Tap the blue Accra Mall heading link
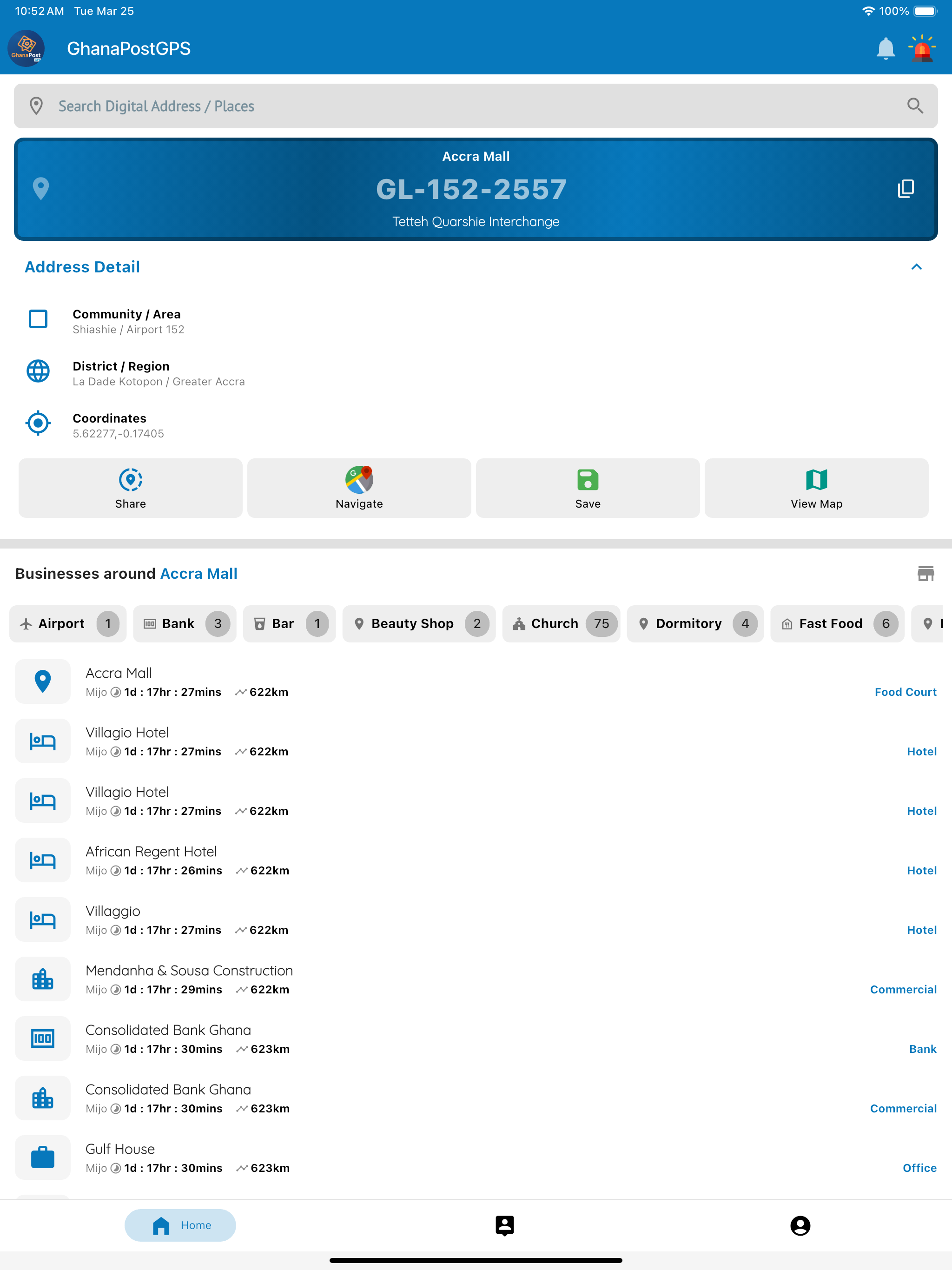Screen dimensions: 952x1270 (x=198, y=574)
